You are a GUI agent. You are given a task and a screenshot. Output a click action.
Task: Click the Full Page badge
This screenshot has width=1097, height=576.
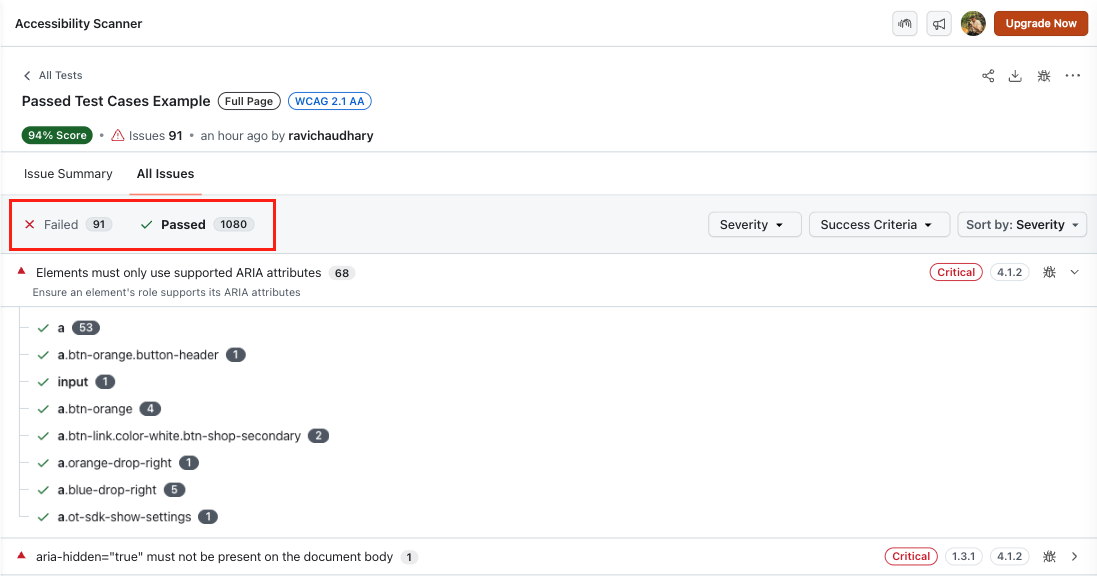[249, 101]
